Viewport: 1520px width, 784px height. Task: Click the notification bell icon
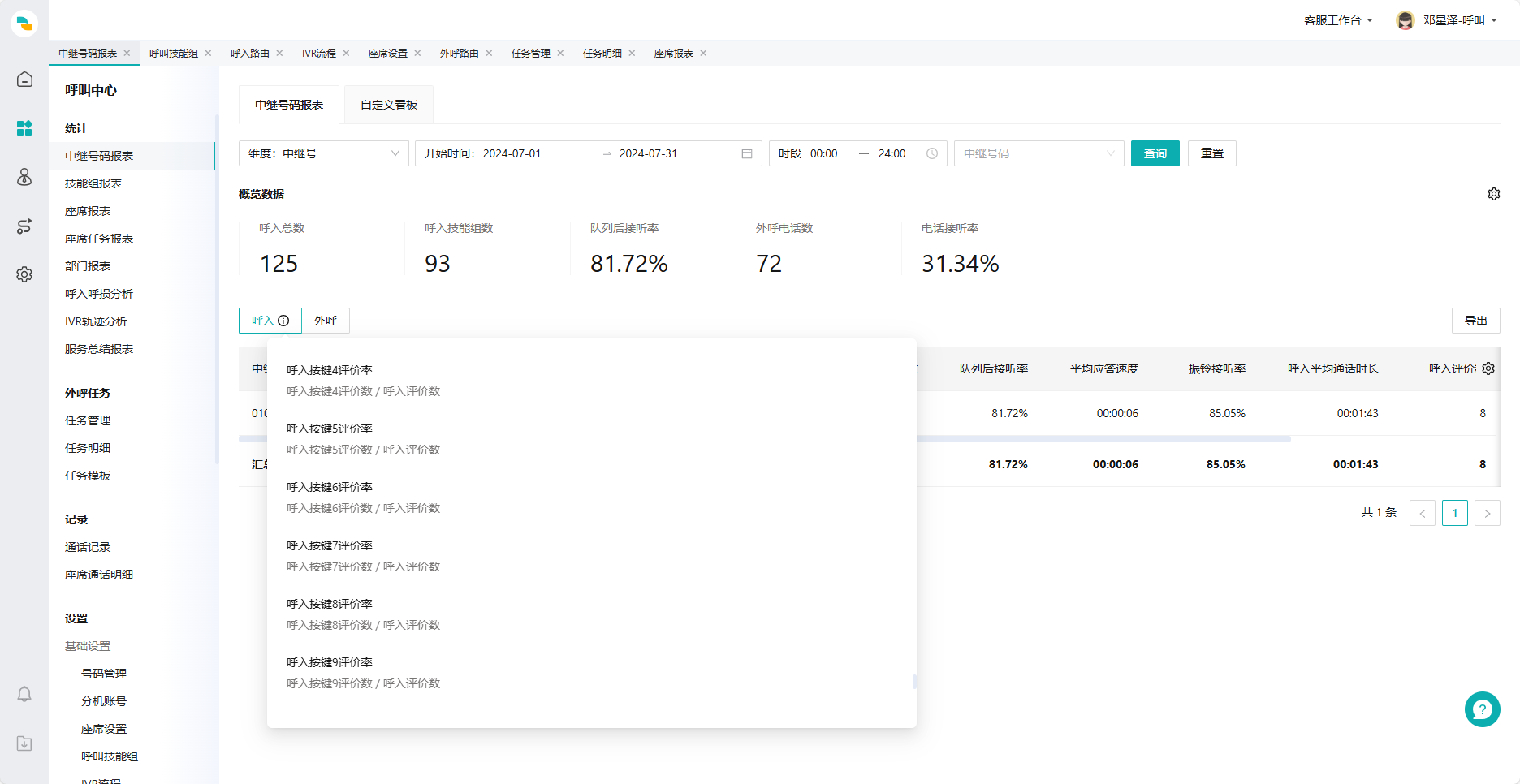[x=24, y=694]
